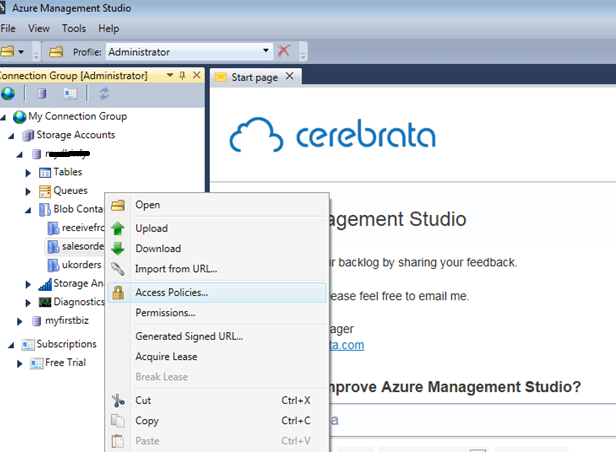Open the Connection Group panel options arrow

pos(170,75)
